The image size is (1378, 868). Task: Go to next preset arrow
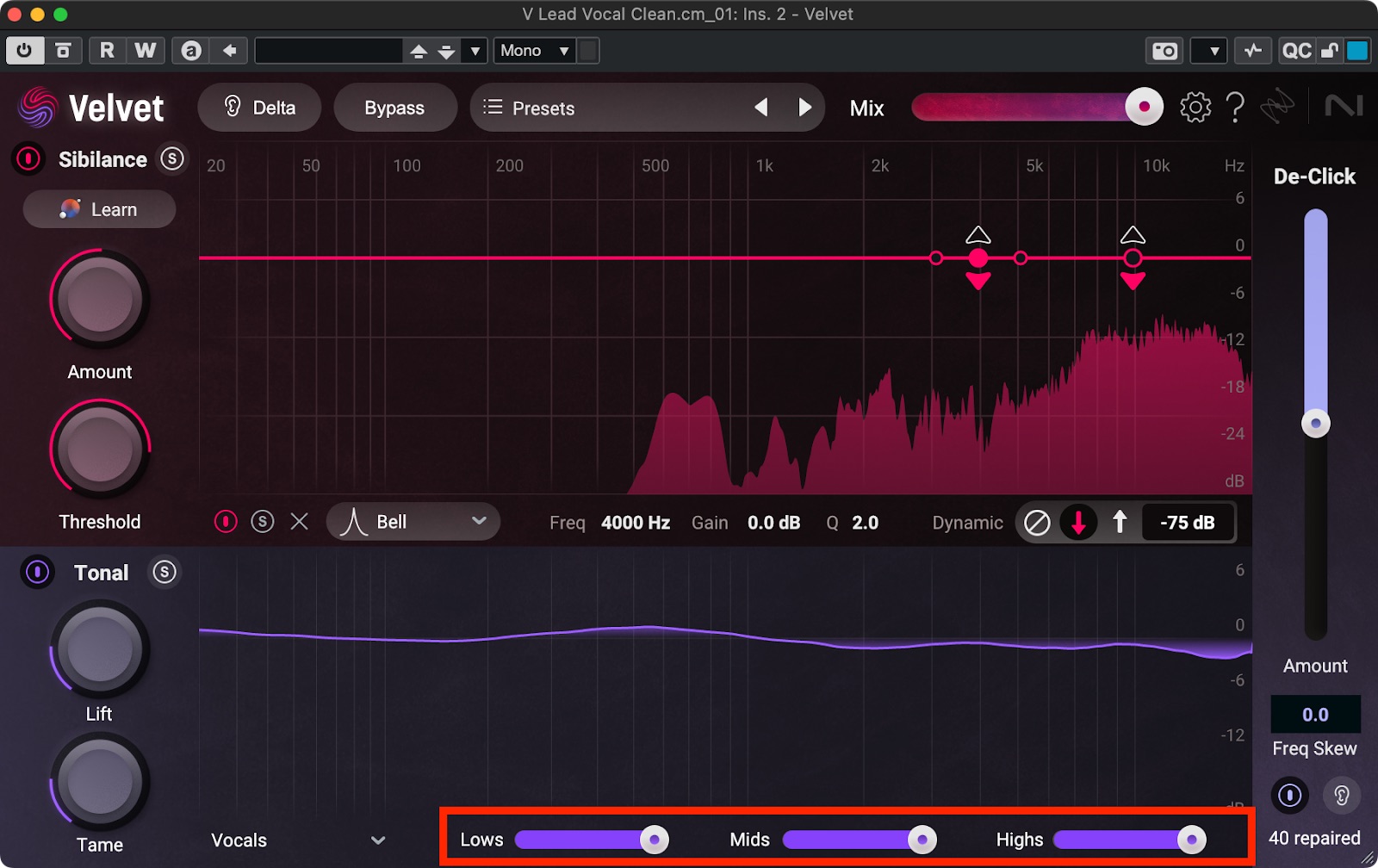click(804, 108)
